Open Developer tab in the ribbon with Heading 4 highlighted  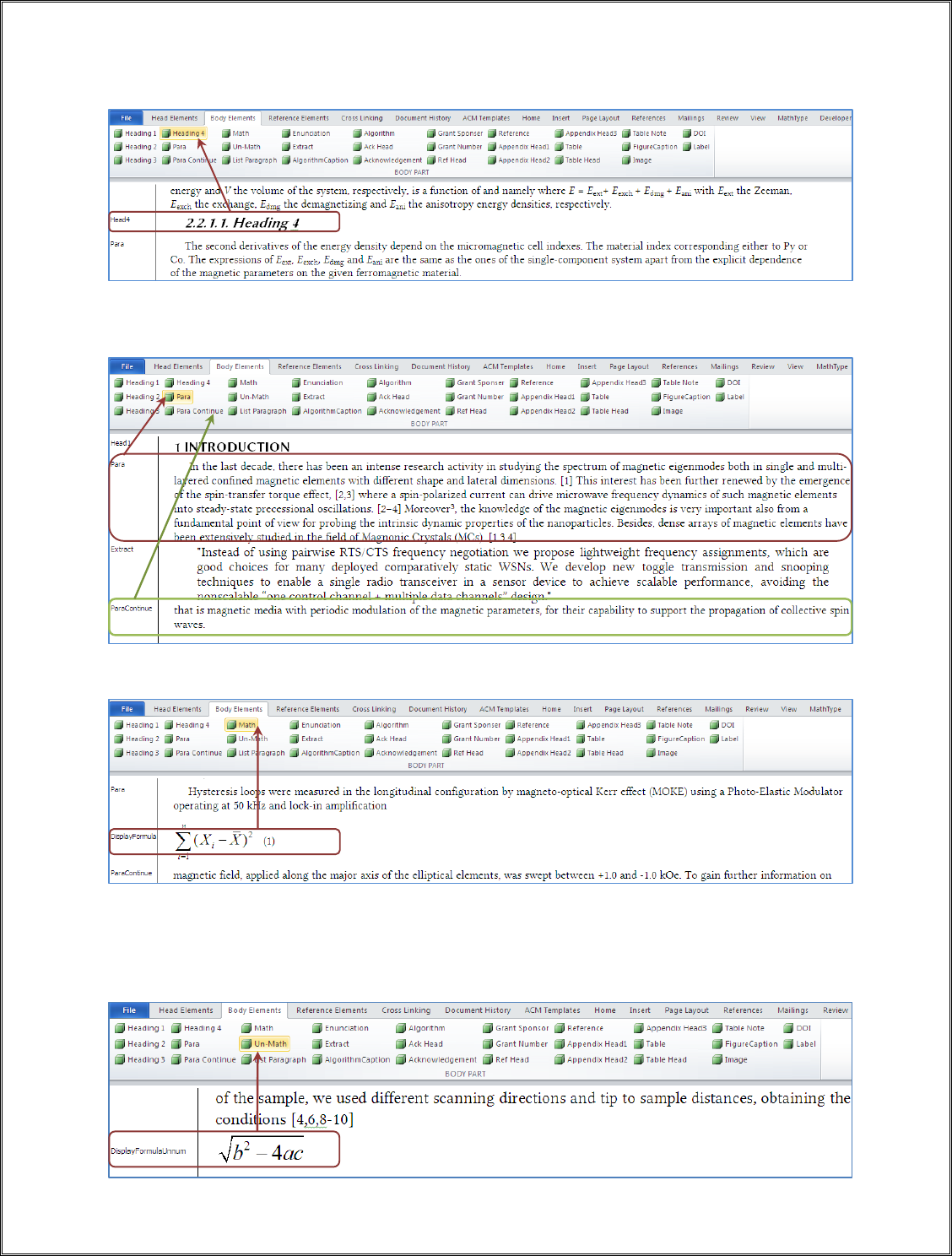(835, 118)
